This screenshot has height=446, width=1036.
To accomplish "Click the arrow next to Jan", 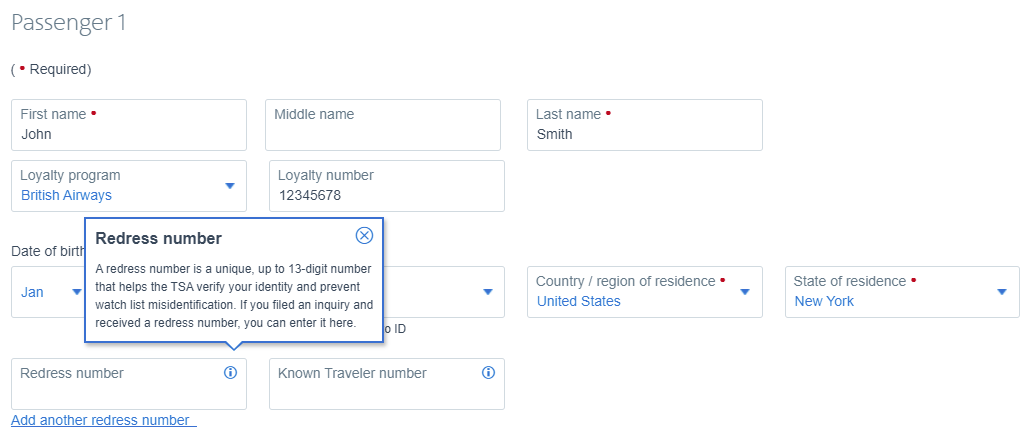I will click(x=76, y=292).
